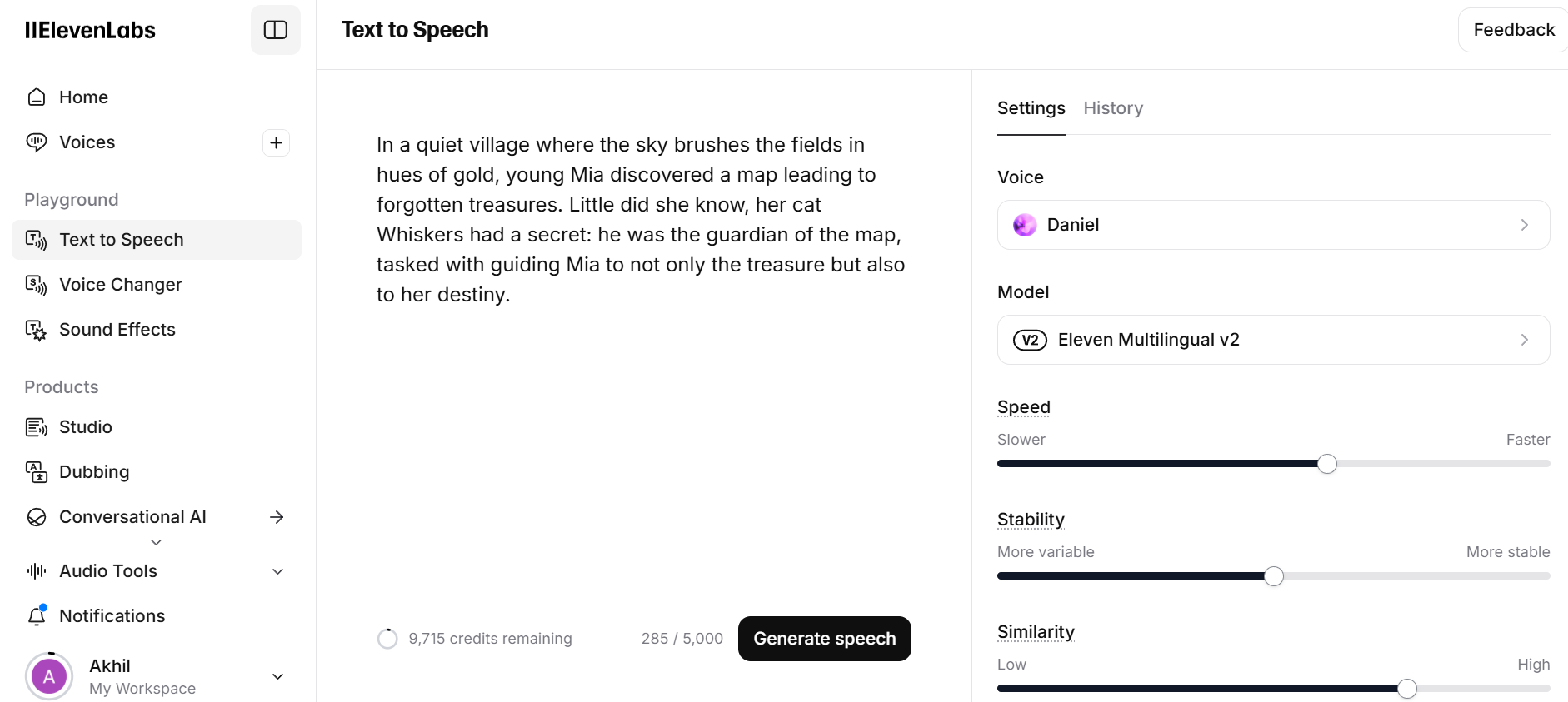Open Notifications bell icon
This screenshot has width=1568, height=702.
tap(37, 616)
